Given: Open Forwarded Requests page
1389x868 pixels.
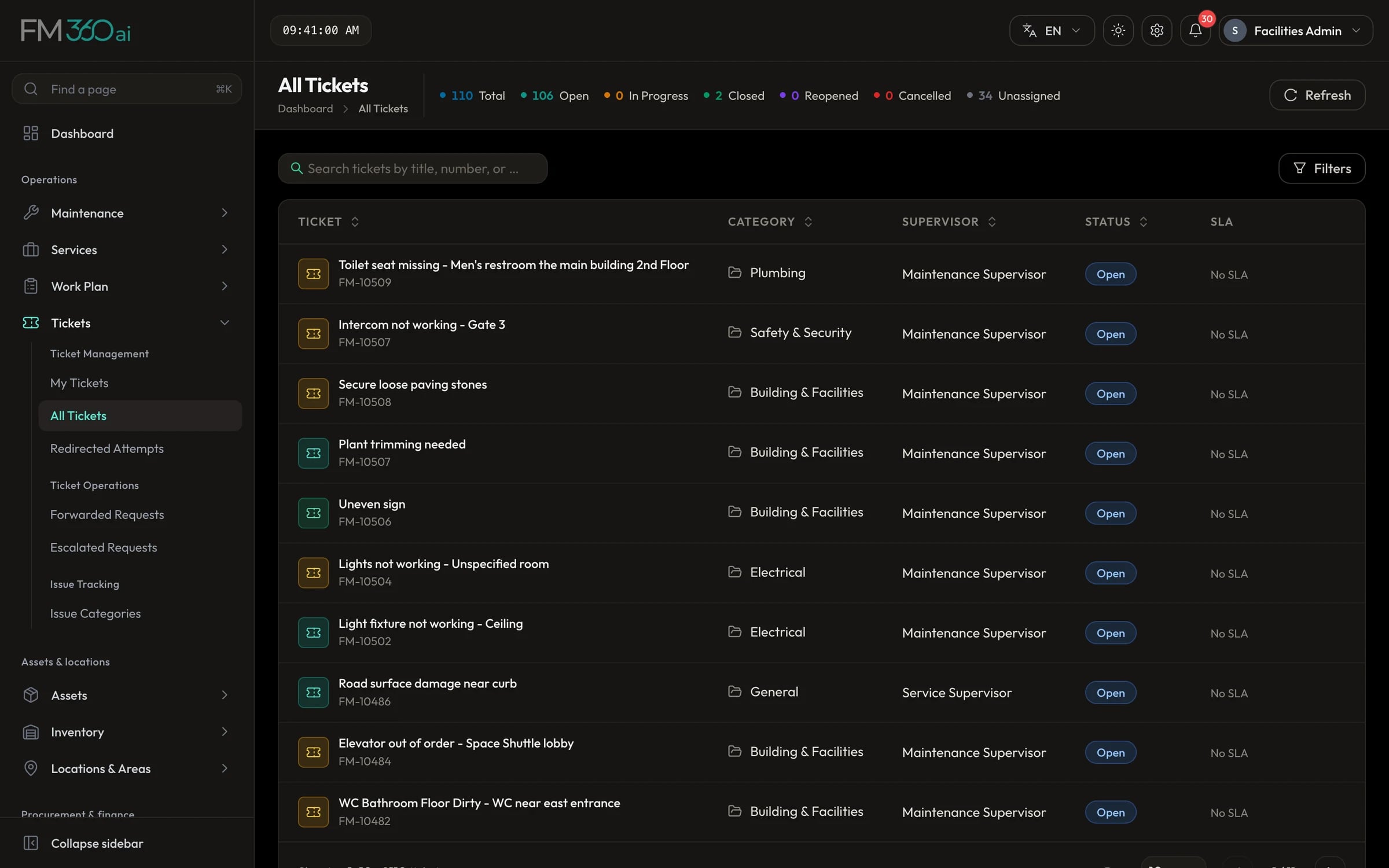Looking at the screenshot, I should pos(140,514).
